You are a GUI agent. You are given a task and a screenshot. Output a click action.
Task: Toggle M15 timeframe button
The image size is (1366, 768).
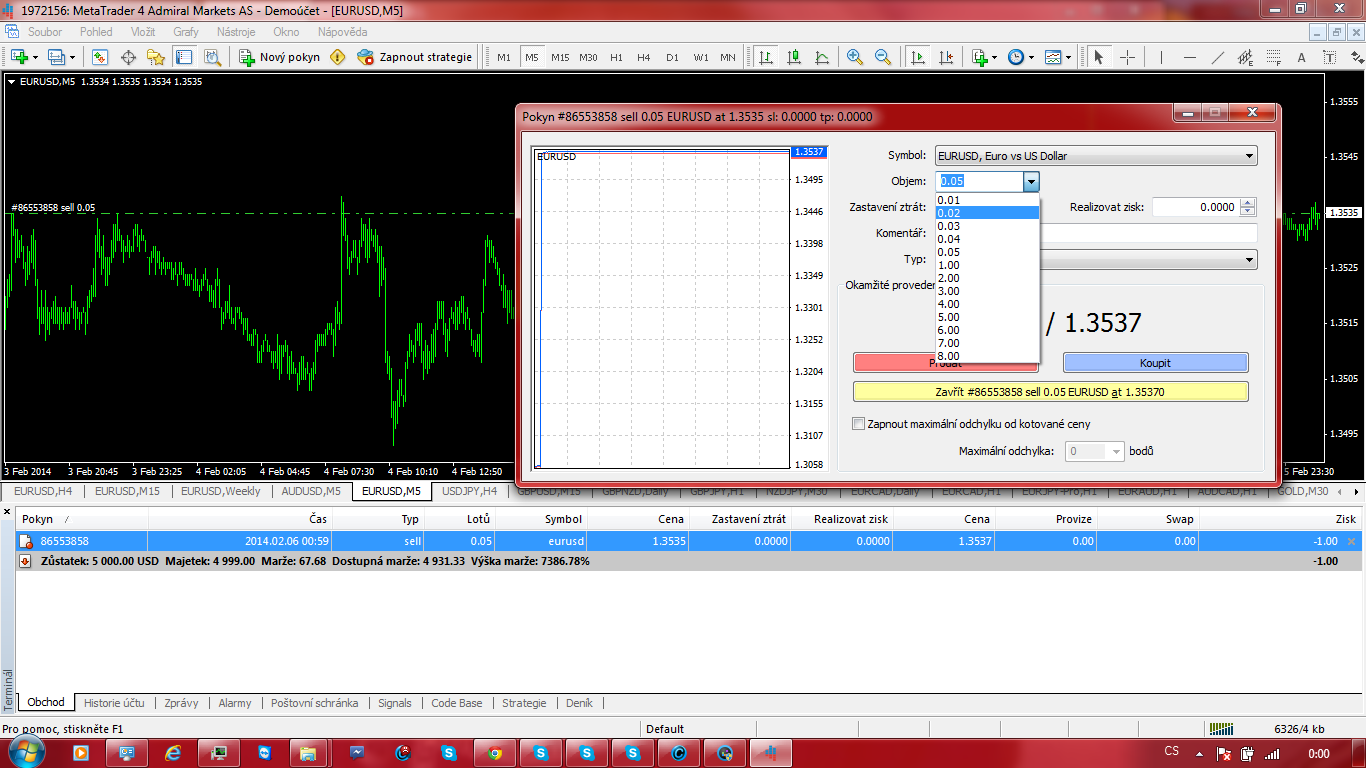tap(560, 57)
